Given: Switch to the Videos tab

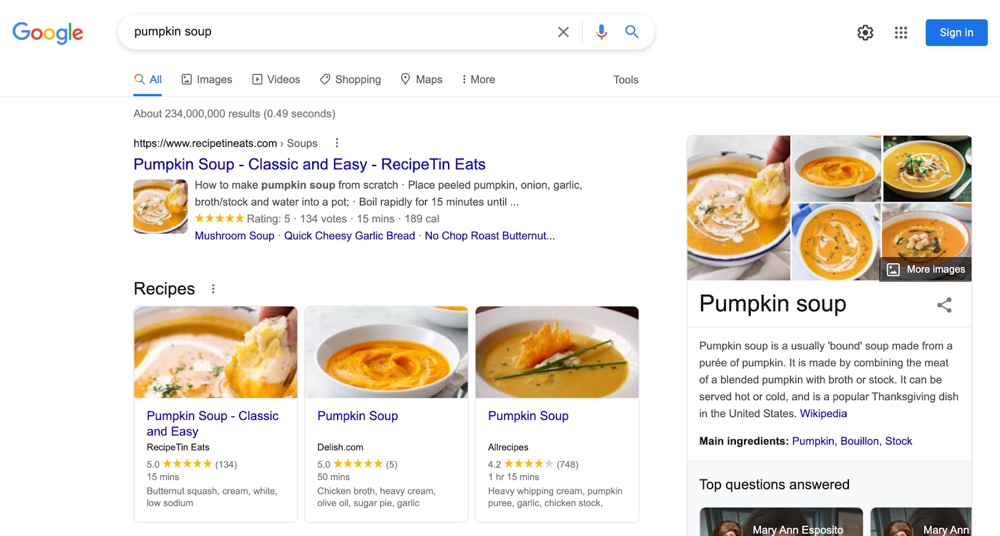Looking at the screenshot, I should 276,80.
